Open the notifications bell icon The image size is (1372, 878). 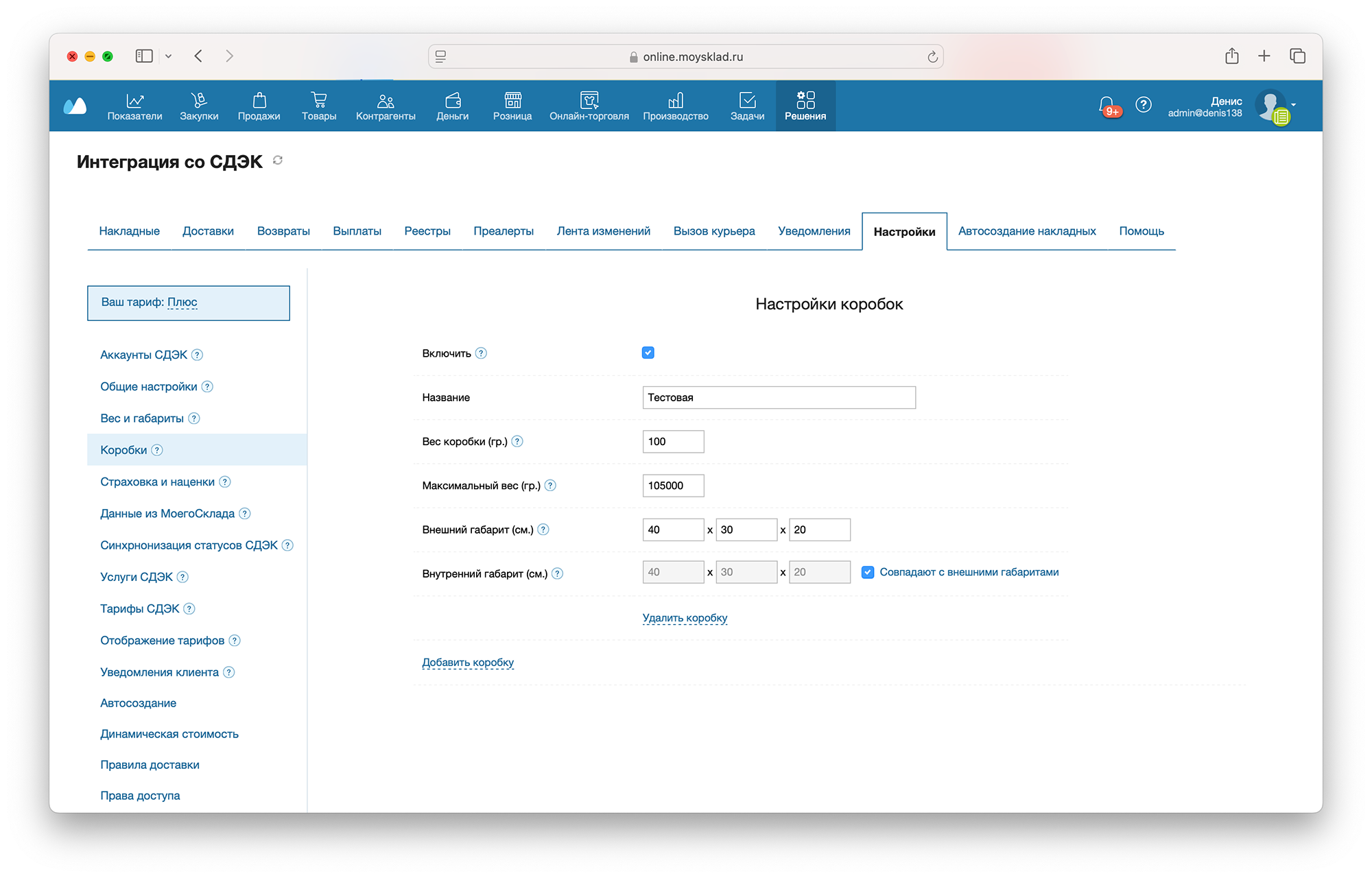click(x=1107, y=105)
